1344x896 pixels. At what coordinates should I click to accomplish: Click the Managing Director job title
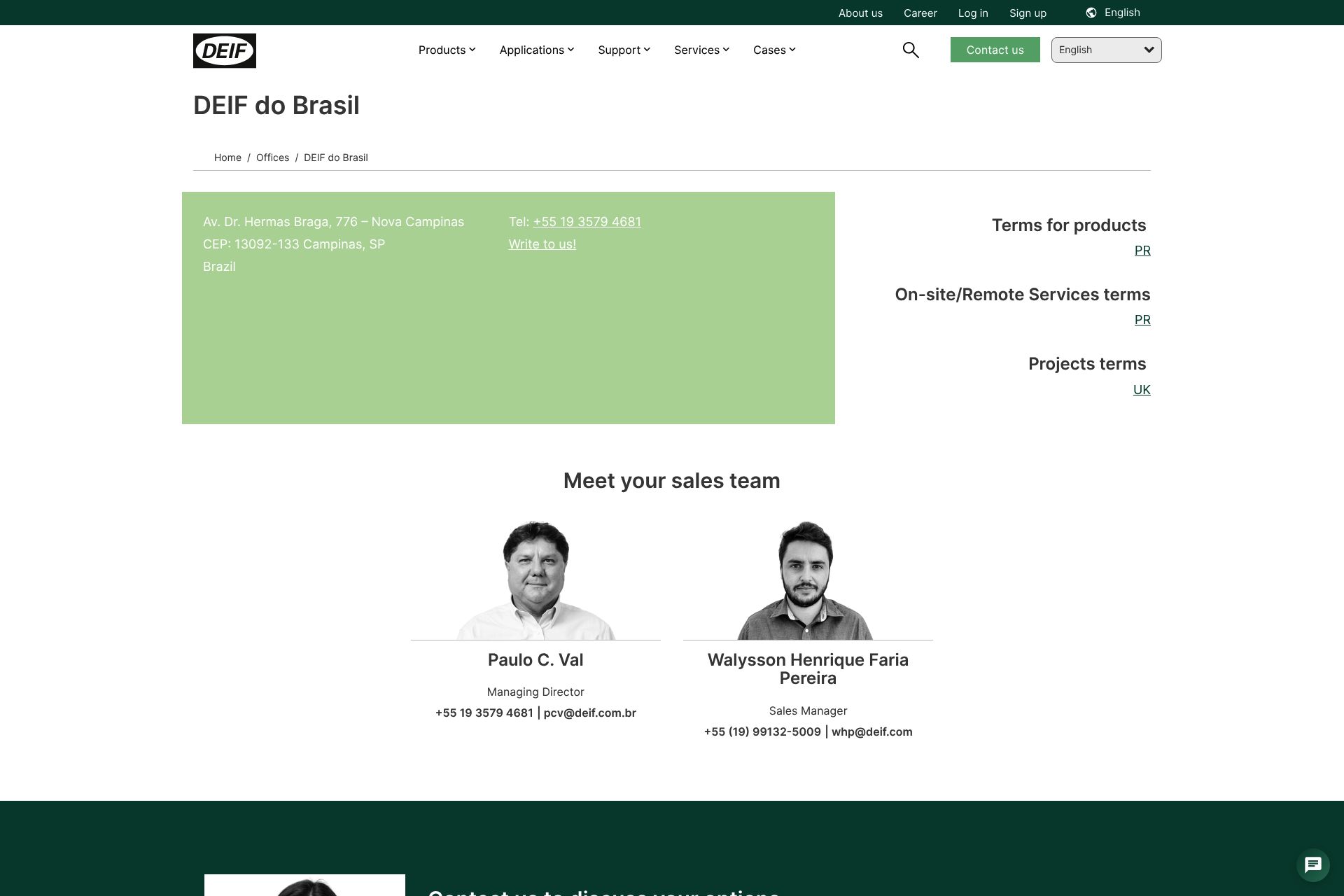coord(535,692)
